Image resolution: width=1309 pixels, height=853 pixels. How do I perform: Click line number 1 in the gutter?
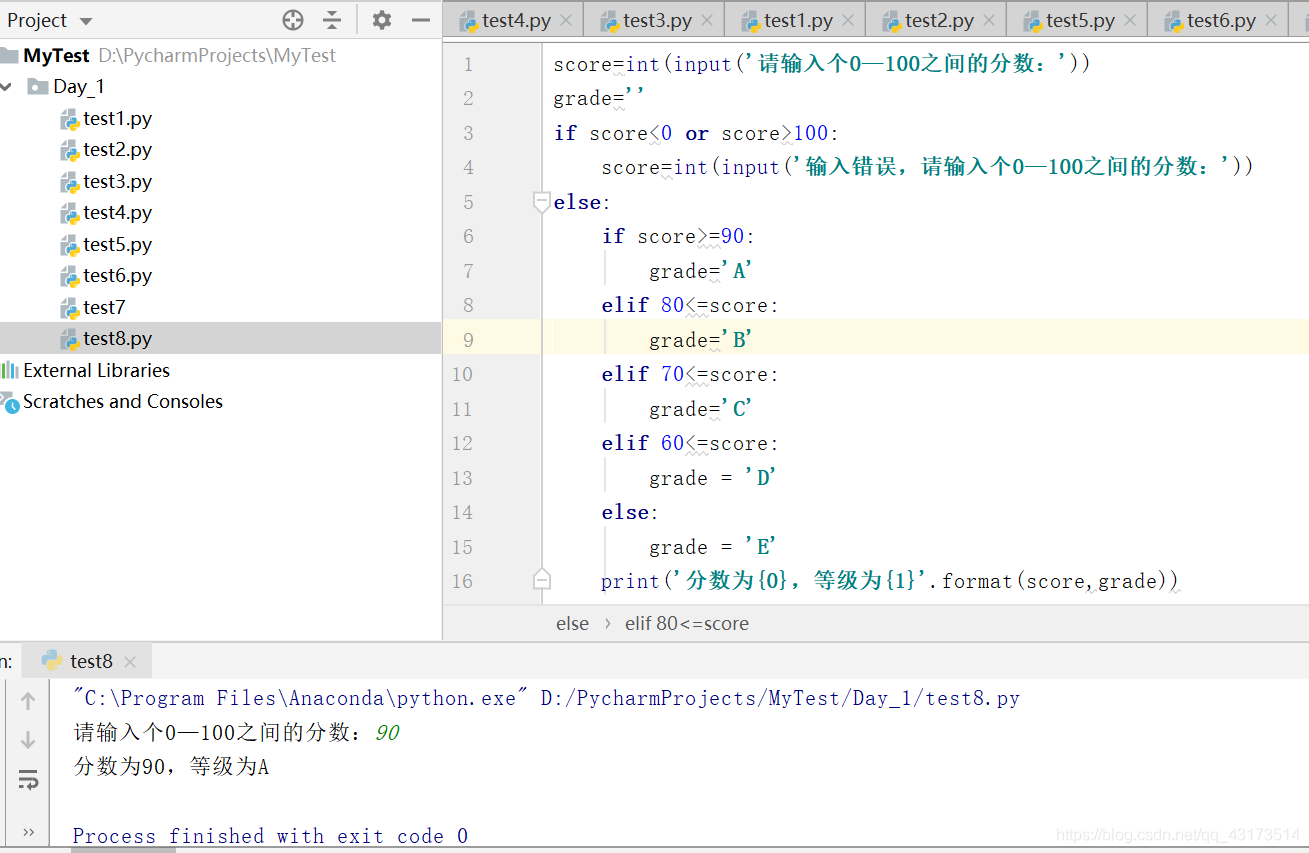coord(468,65)
